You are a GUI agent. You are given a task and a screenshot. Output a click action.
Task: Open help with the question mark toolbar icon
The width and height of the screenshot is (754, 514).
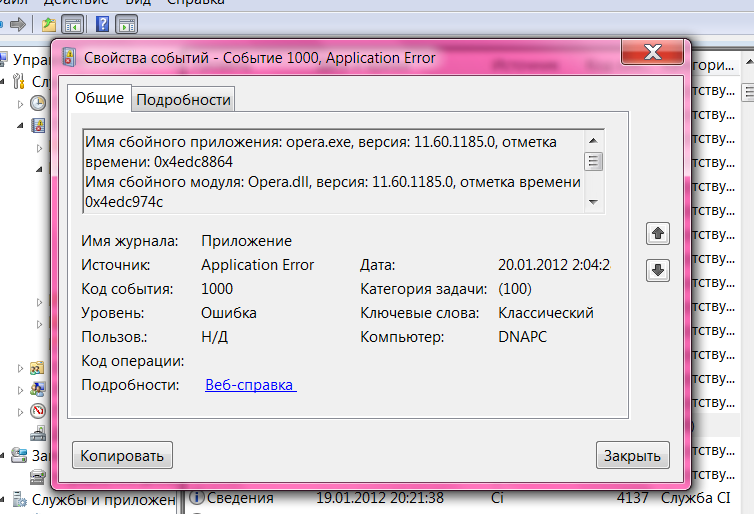(x=102, y=24)
